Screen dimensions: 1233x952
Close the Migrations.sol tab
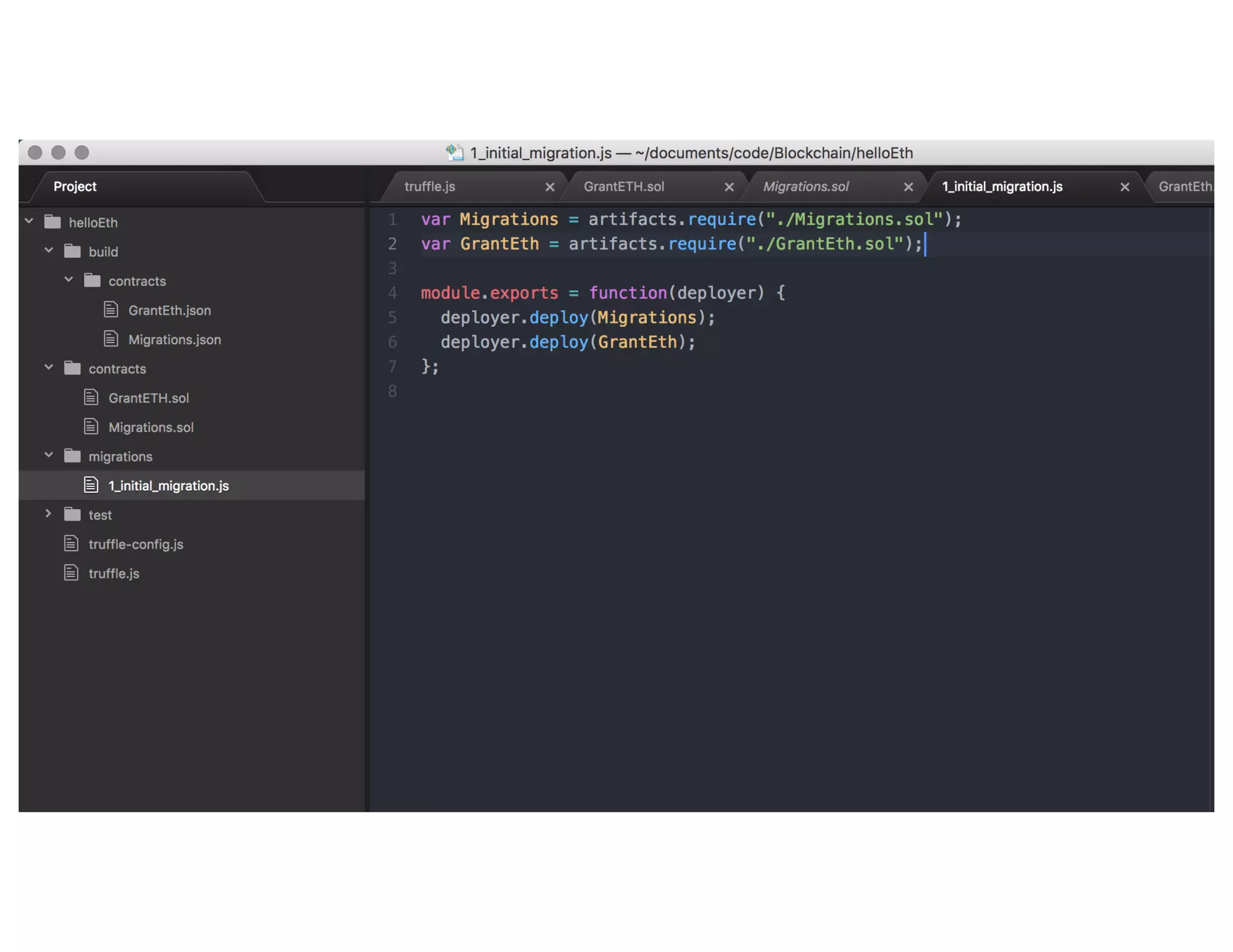pyautogui.click(x=908, y=187)
